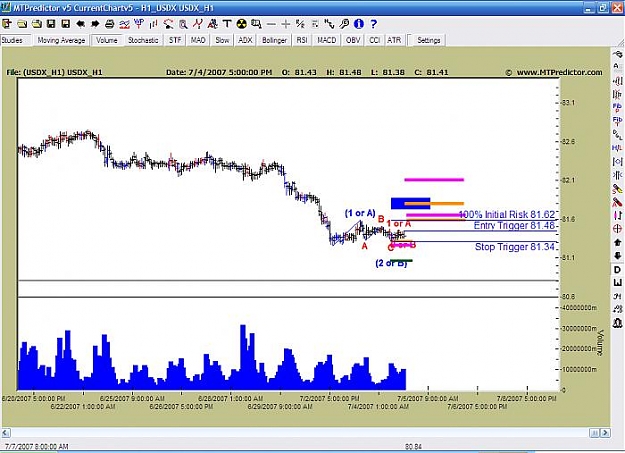The width and height of the screenshot is (625, 453).
Task: Click the magnifier over chart icon
Action: click(x=183, y=24)
